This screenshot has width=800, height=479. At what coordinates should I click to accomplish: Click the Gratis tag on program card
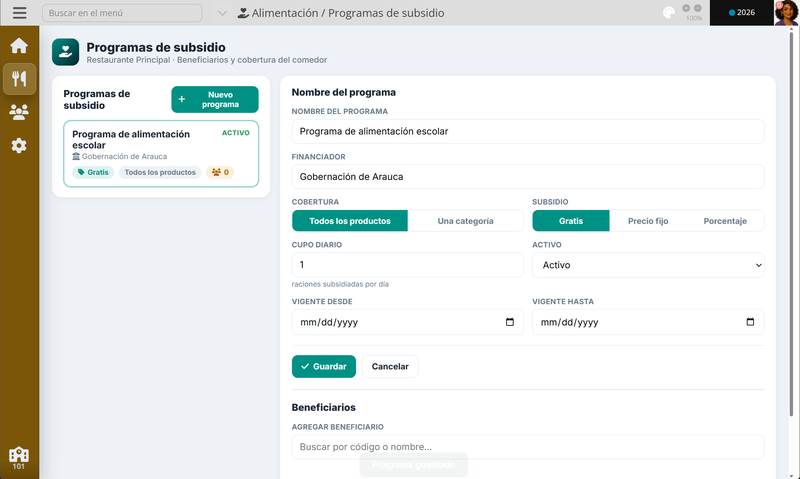pyautogui.click(x=93, y=172)
